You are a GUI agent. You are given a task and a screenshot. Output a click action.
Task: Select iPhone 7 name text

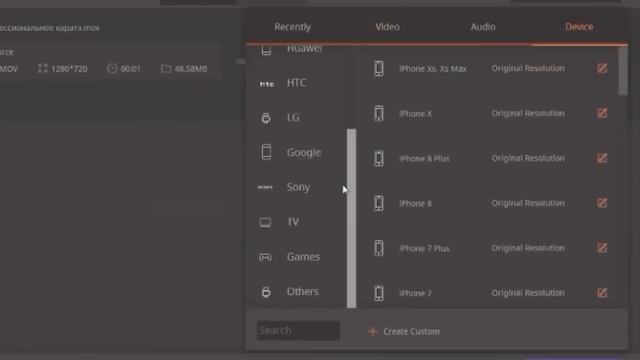[415, 293]
